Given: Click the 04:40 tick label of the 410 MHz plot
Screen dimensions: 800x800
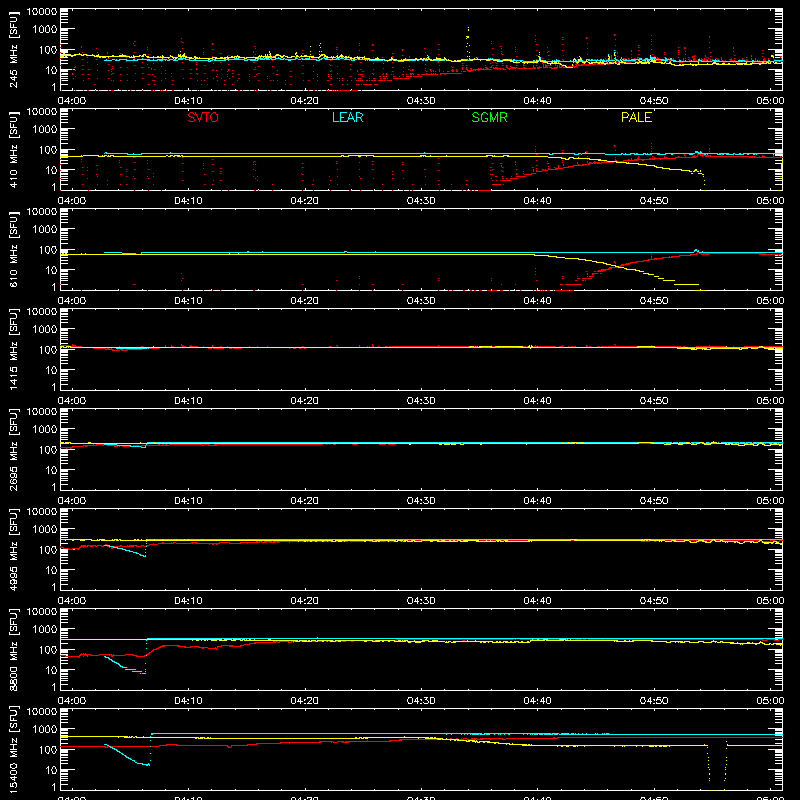Looking at the screenshot, I should click(x=537, y=201).
